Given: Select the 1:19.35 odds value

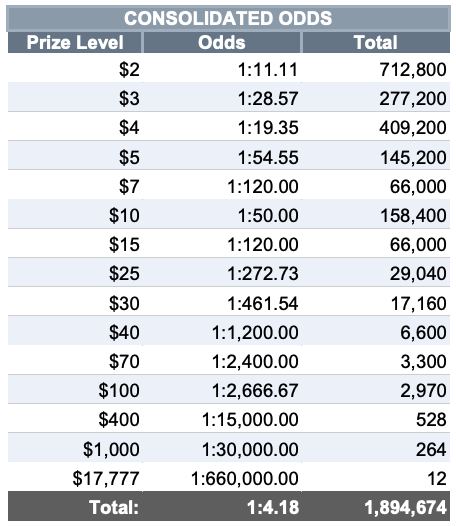Looking at the screenshot, I should (268, 128).
